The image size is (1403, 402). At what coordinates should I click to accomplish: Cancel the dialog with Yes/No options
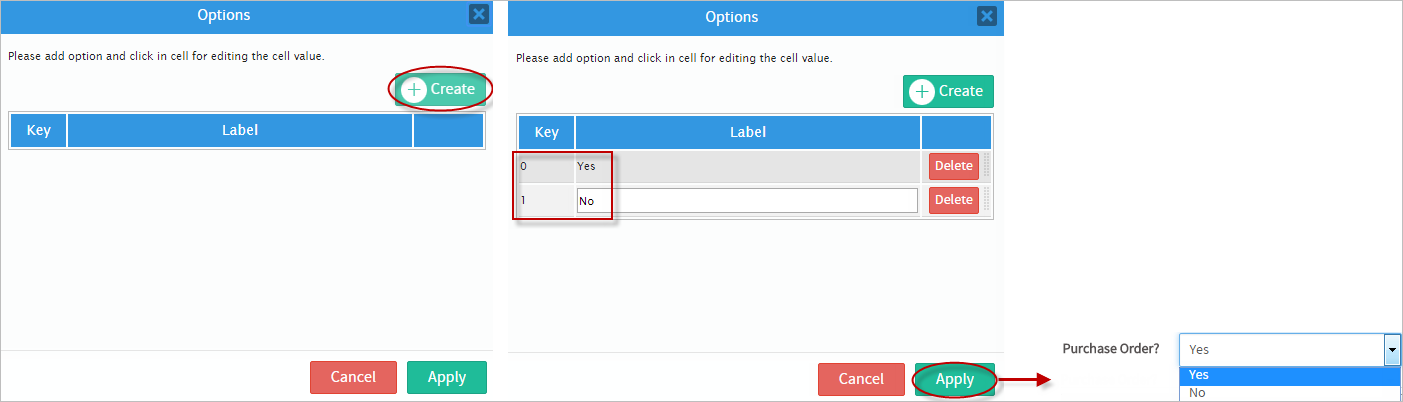(861, 379)
